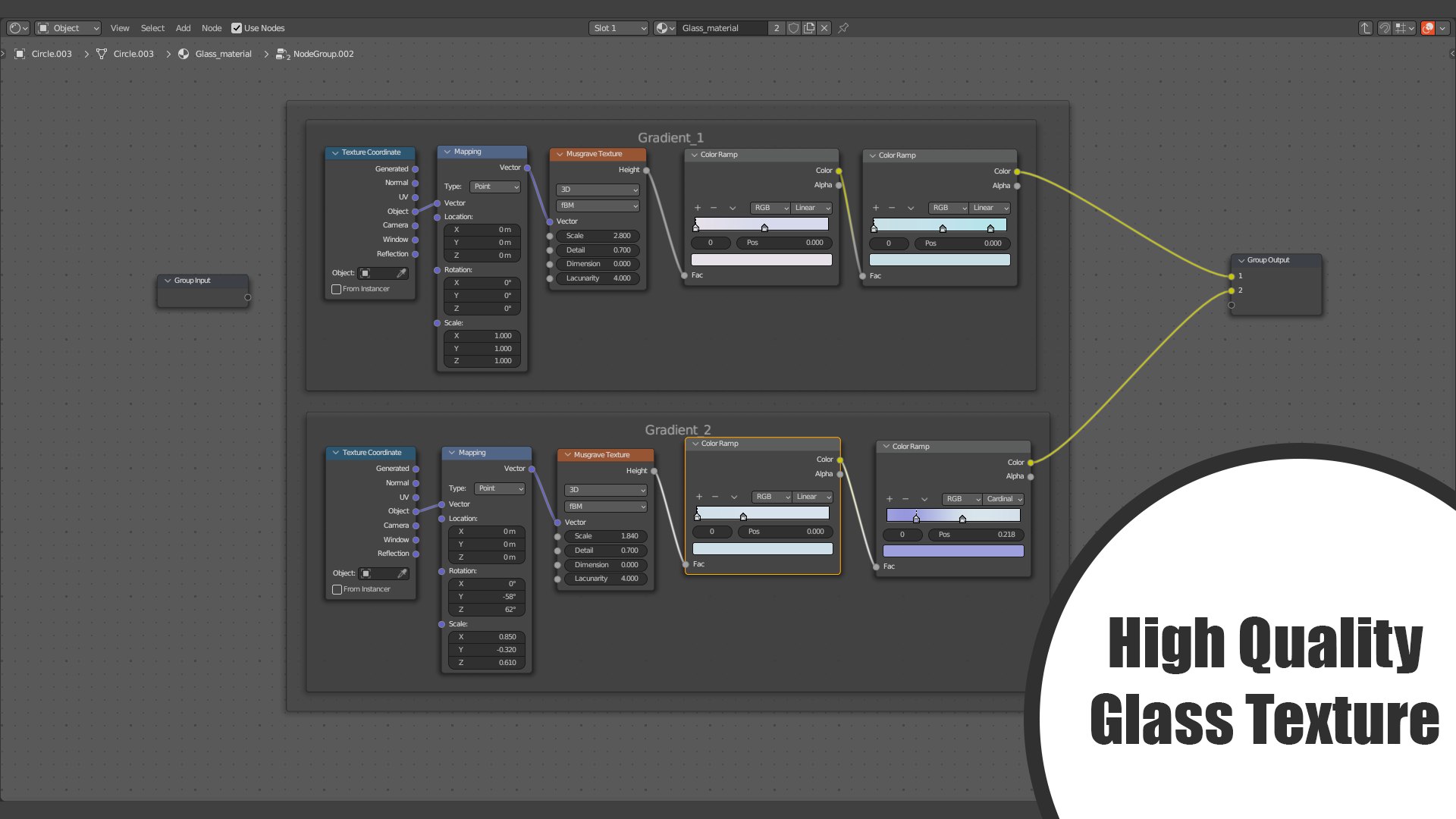1456x819 pixels.
Task: Click Glass_material in the breadcrumb path
Action: [x=223, y=54]
